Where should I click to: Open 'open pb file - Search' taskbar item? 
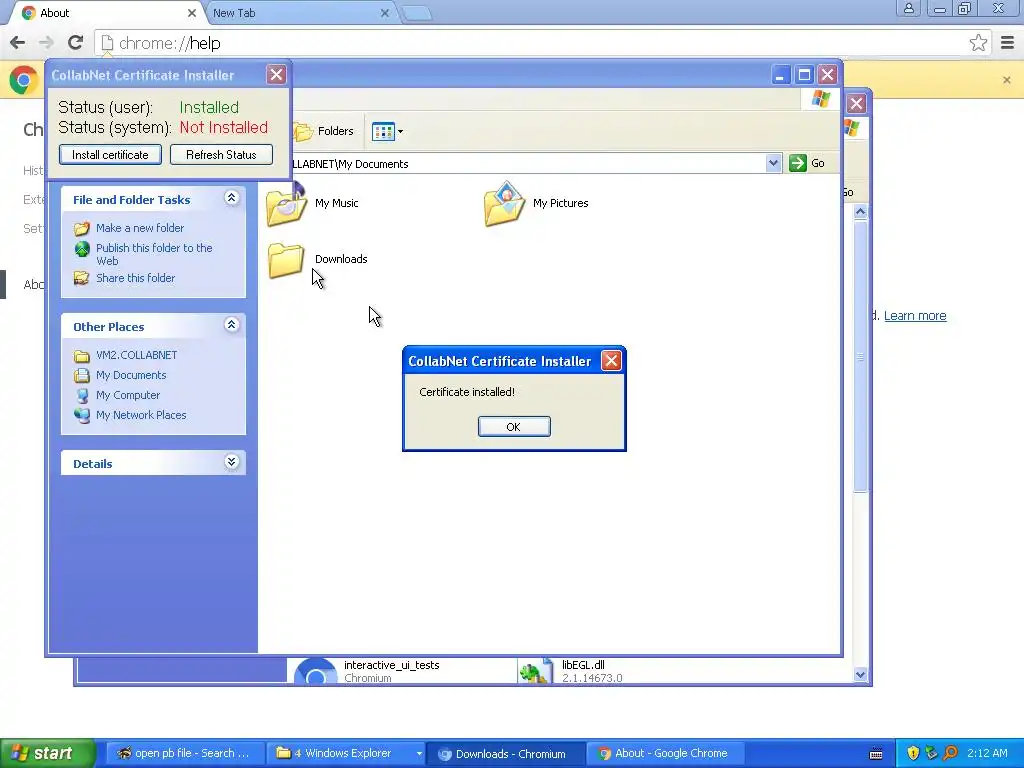point(185,754)
